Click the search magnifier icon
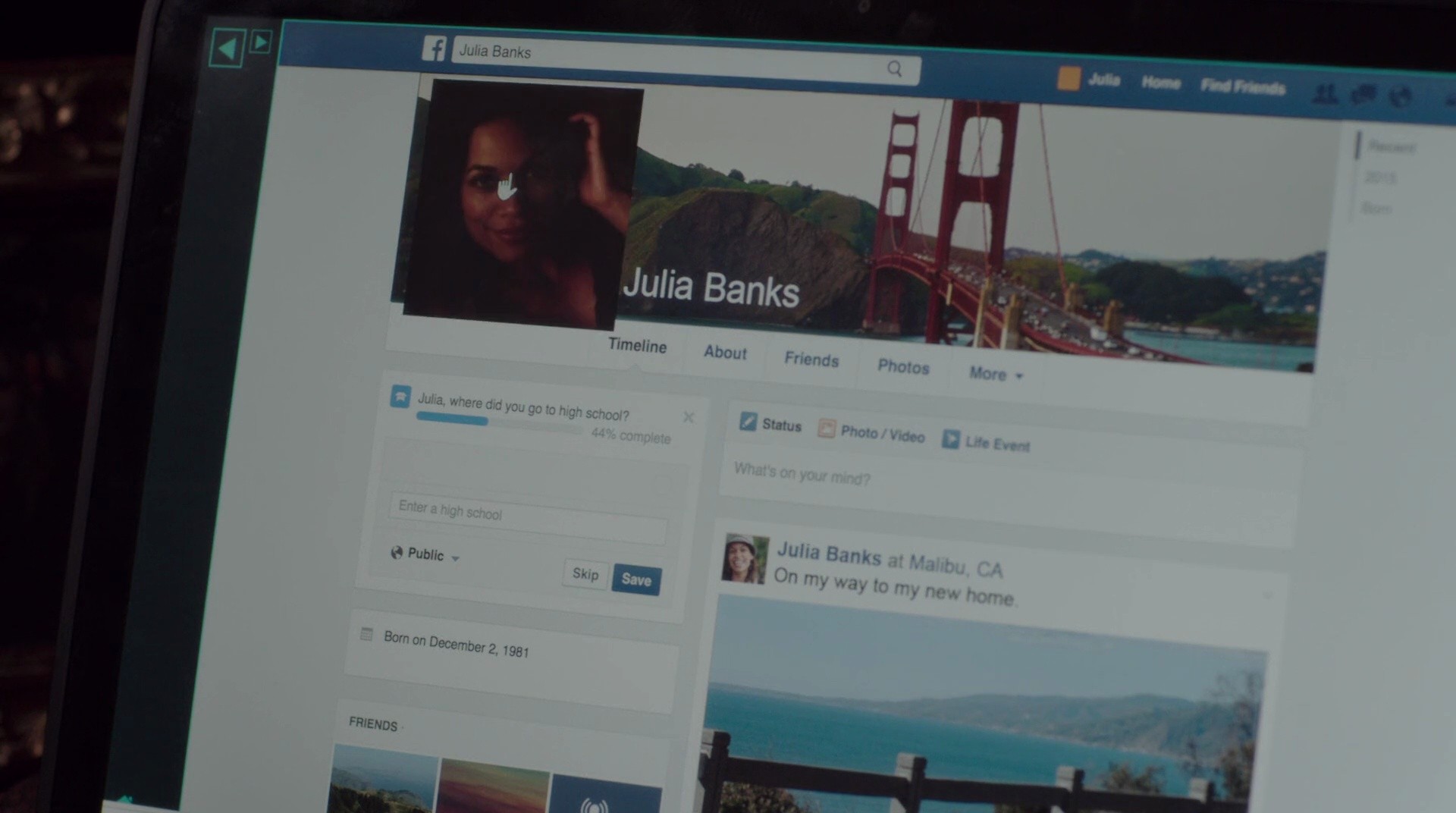1456x813 pixels. click(895, 69)
